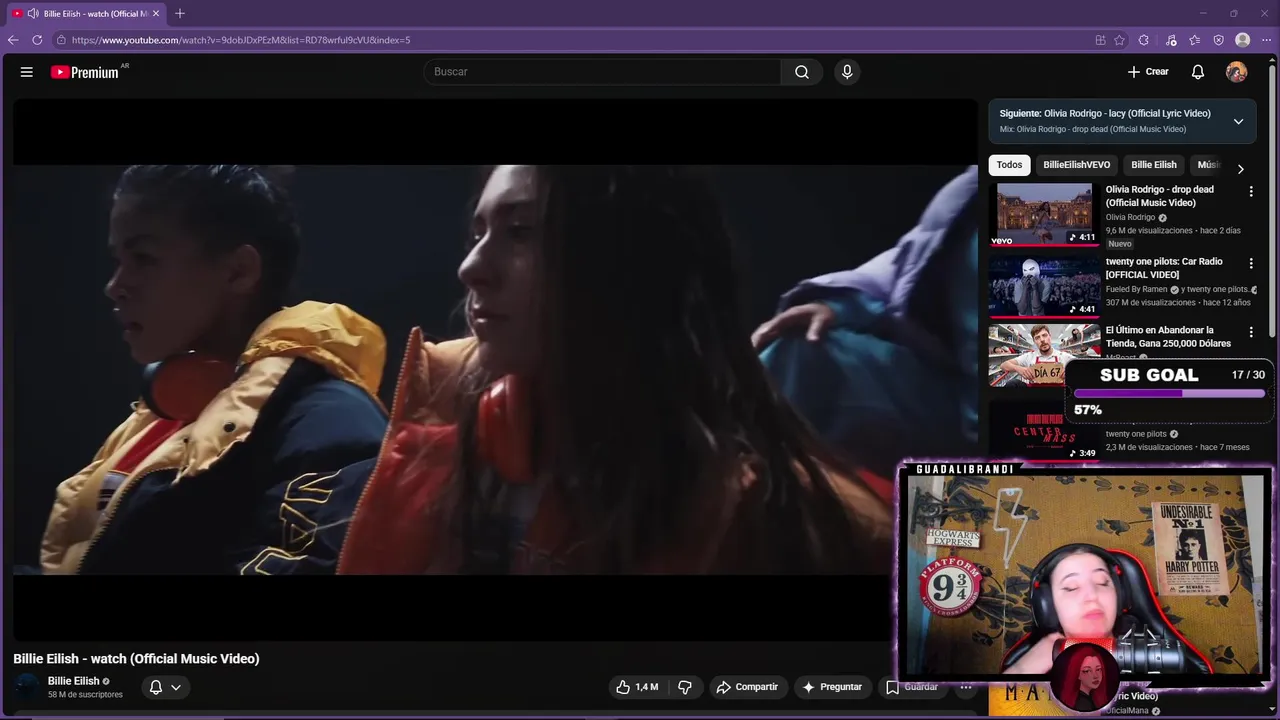Open Olivia Rodrigo drop dead video title

(1160, 196)
